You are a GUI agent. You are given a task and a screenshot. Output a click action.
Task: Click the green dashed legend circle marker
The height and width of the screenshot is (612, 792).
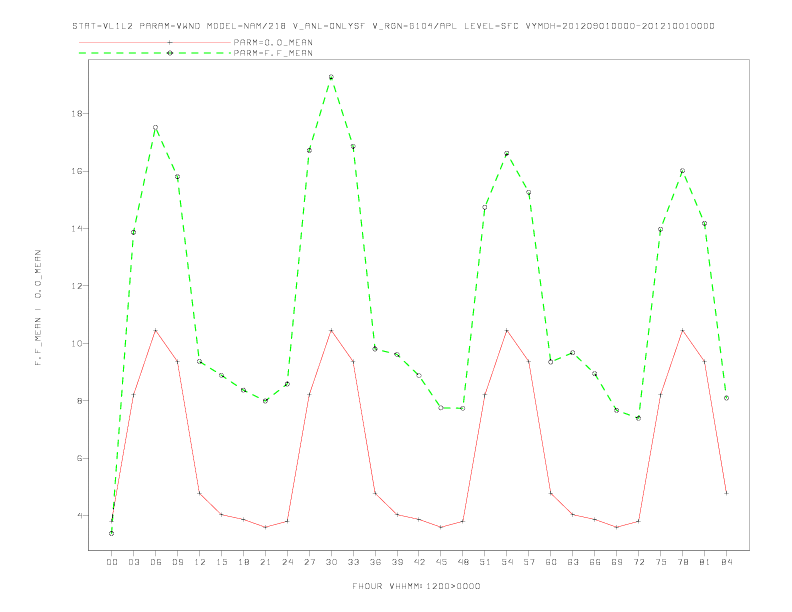click(170, 53)
